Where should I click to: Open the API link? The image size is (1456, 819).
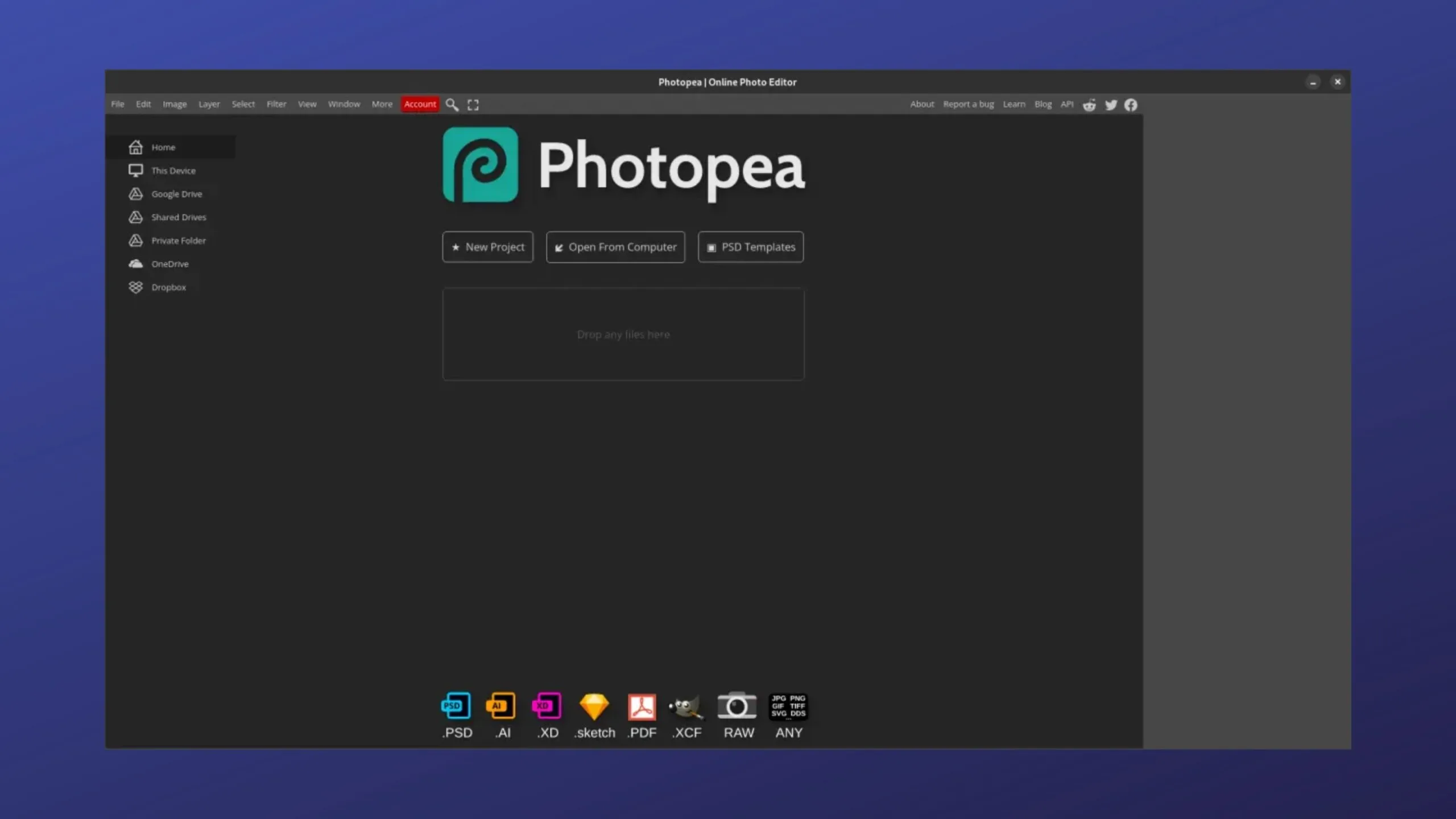click(1067, 104)
